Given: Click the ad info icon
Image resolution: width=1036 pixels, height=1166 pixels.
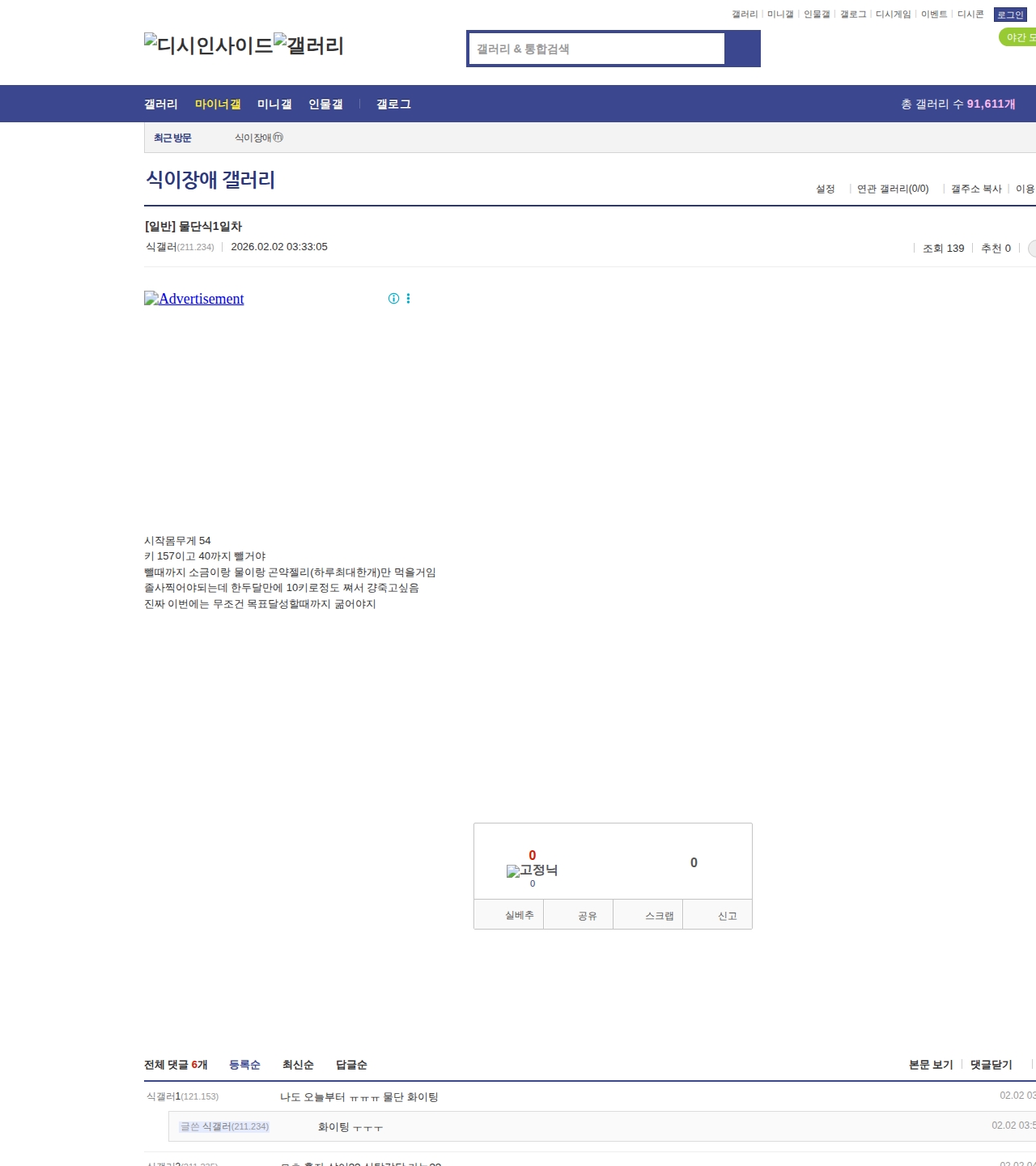Looking at the screenshot, I should [x=393, y=299].
